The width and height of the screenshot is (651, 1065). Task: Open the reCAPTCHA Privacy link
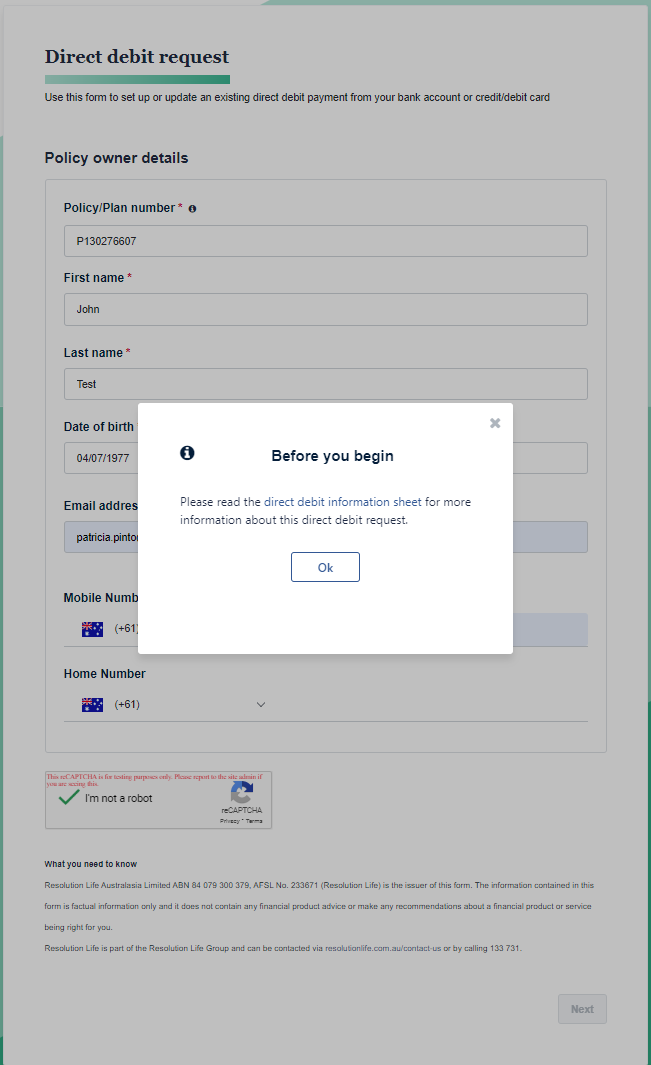229,821
